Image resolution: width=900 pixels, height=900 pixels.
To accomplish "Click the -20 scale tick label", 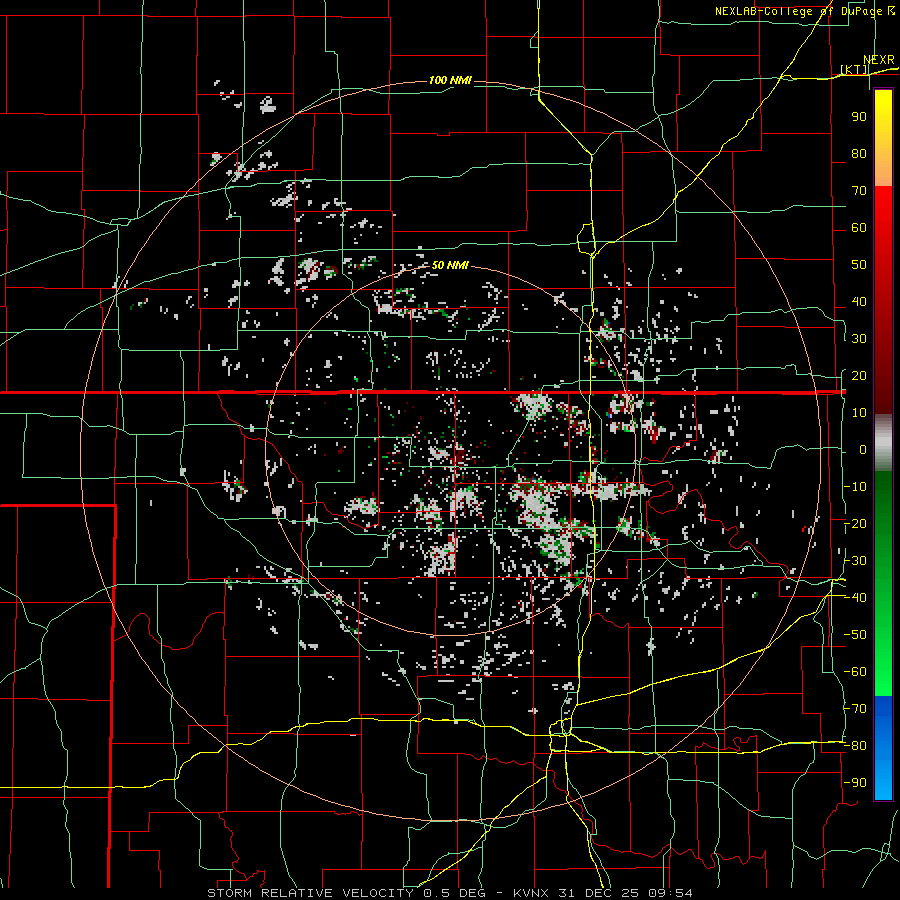I will coord(855,524).
